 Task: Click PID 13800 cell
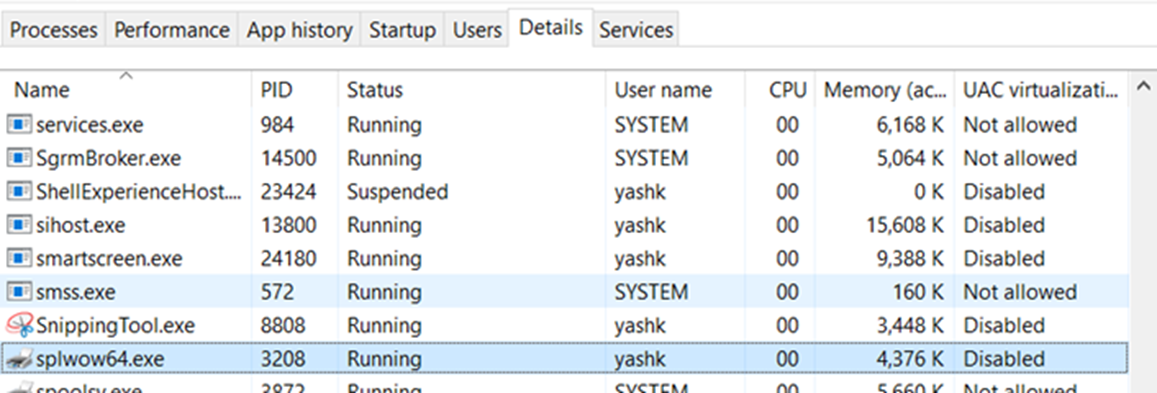coord(289,225)
